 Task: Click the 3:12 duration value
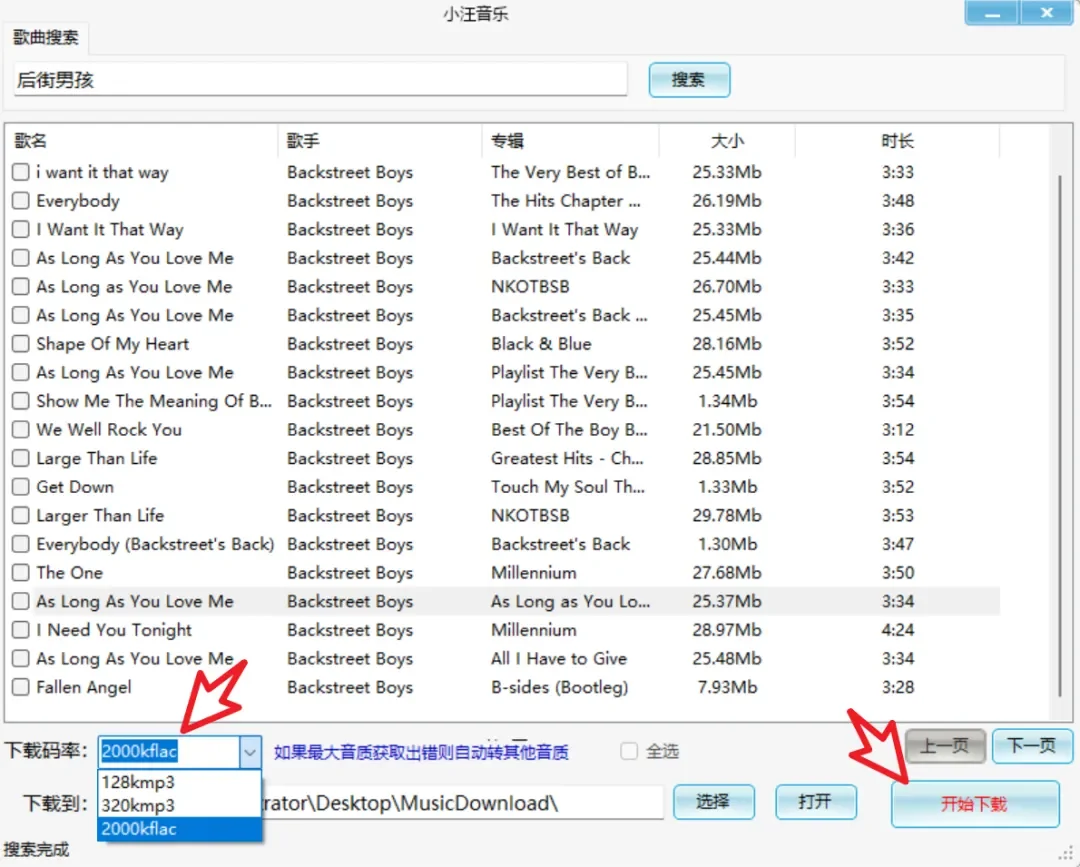tap(897, 430)
